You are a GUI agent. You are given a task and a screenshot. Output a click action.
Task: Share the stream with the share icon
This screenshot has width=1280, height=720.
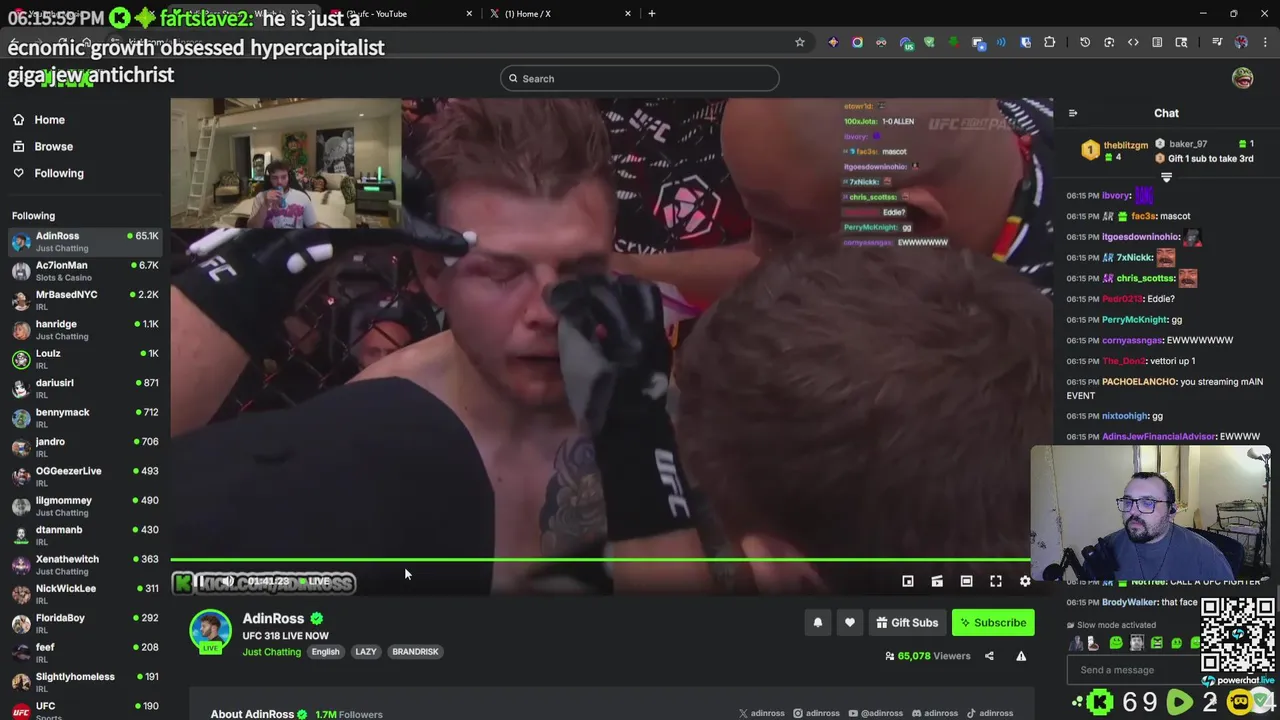(x=989, y=656)
